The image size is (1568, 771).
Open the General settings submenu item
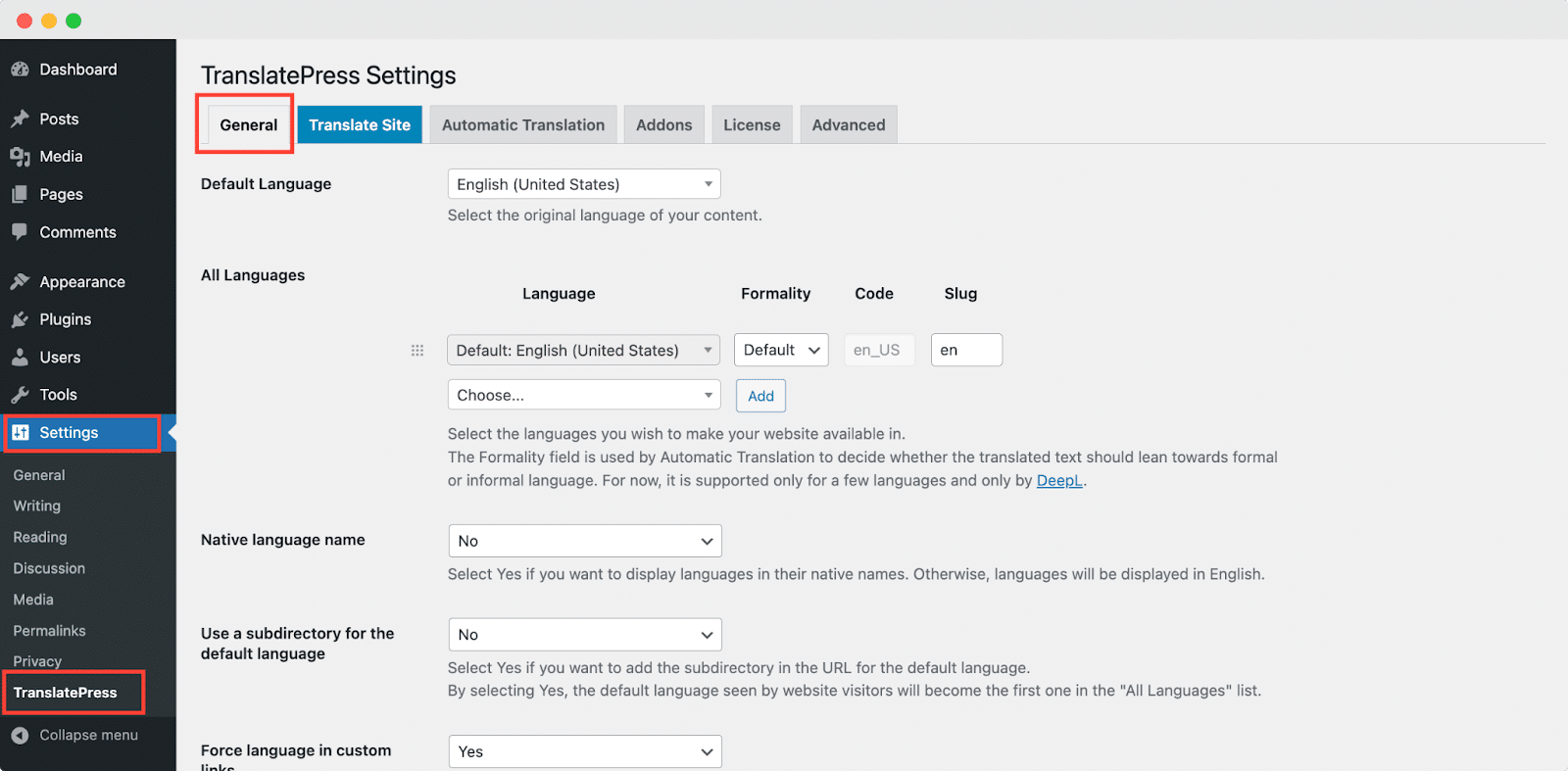39,475
